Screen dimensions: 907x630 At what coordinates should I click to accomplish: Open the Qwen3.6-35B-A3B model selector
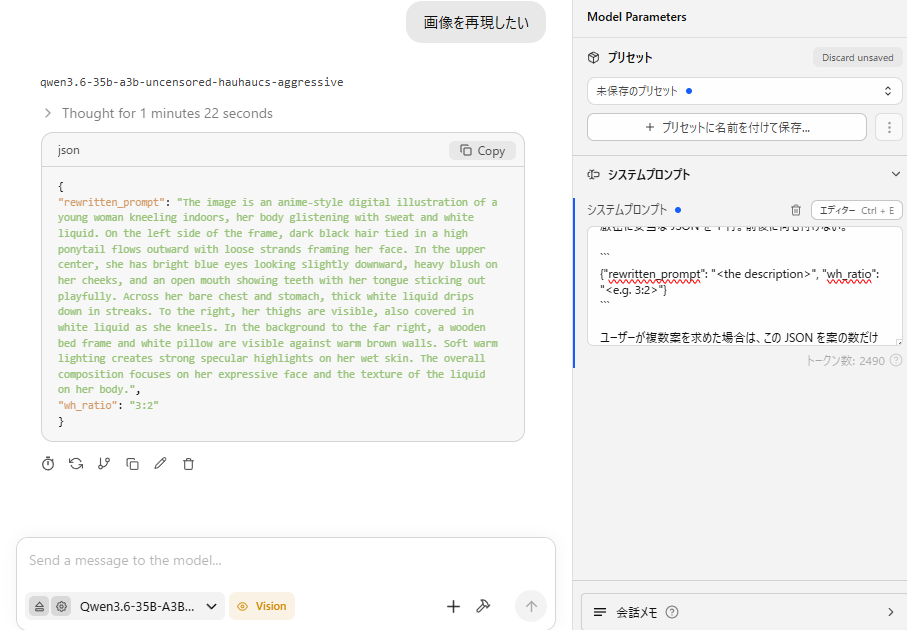[x=148, y=606]
